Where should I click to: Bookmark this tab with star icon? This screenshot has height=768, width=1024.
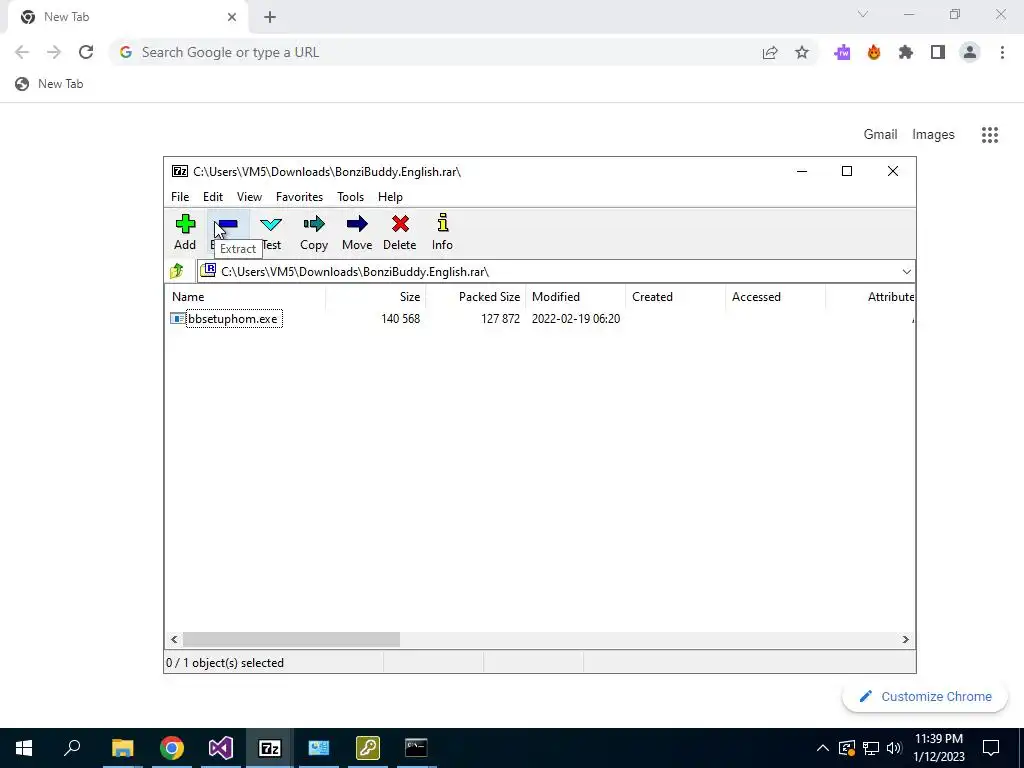[802, 52]
